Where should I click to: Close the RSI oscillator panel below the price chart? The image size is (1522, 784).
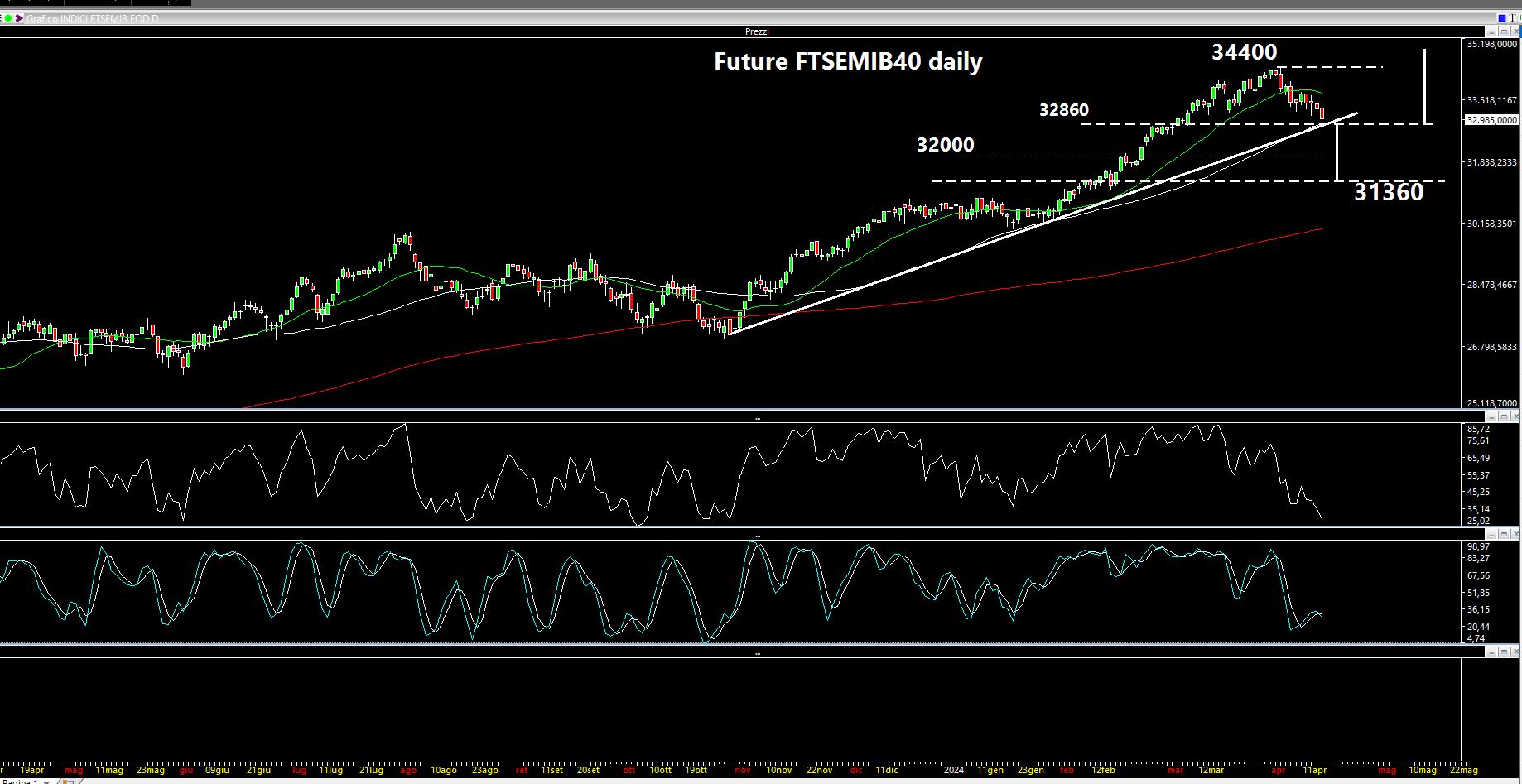(x=1515, y=417)
